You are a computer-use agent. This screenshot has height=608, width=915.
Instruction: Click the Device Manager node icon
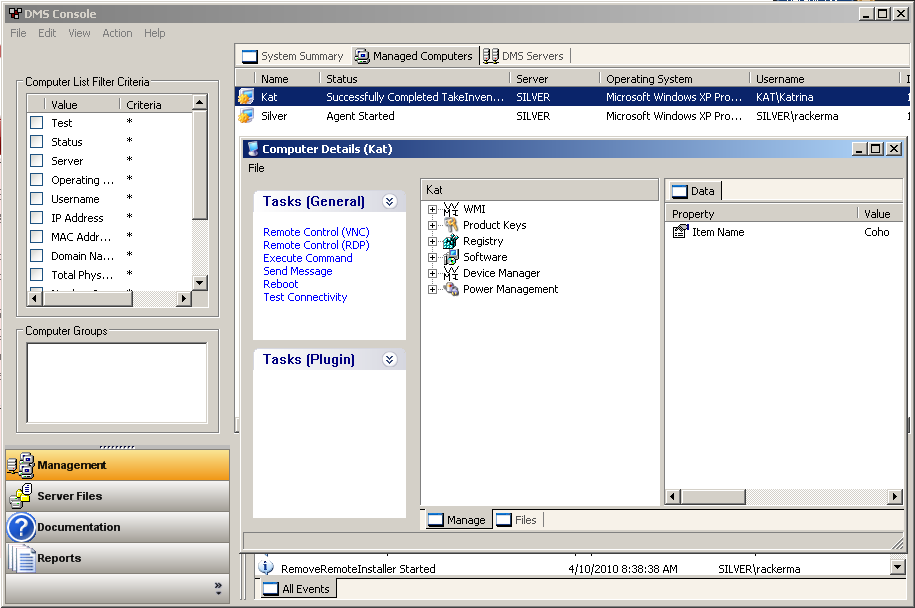451,273
